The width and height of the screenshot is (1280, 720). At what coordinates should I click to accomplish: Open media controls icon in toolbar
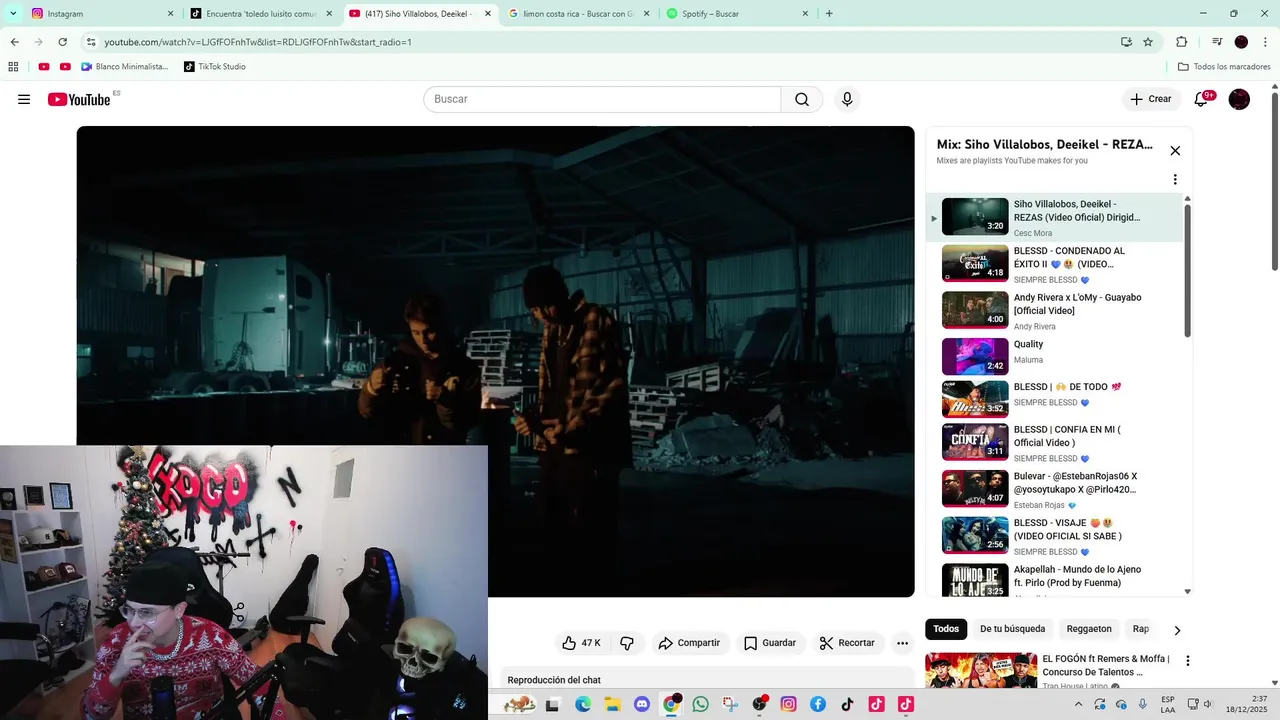[x=1217, y=42]
